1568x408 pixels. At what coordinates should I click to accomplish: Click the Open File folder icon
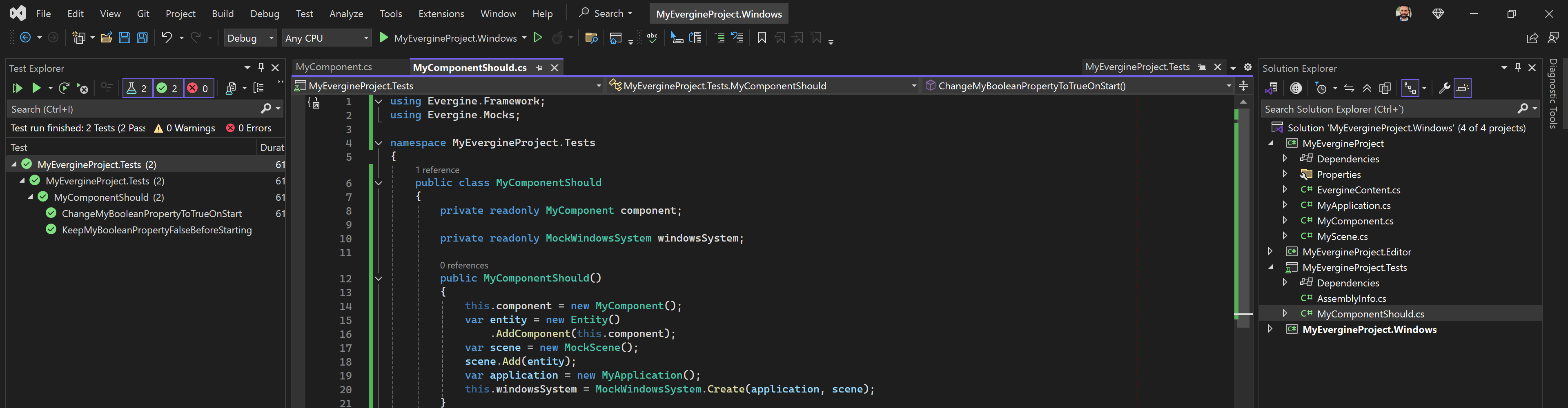(x=106, y=38)
